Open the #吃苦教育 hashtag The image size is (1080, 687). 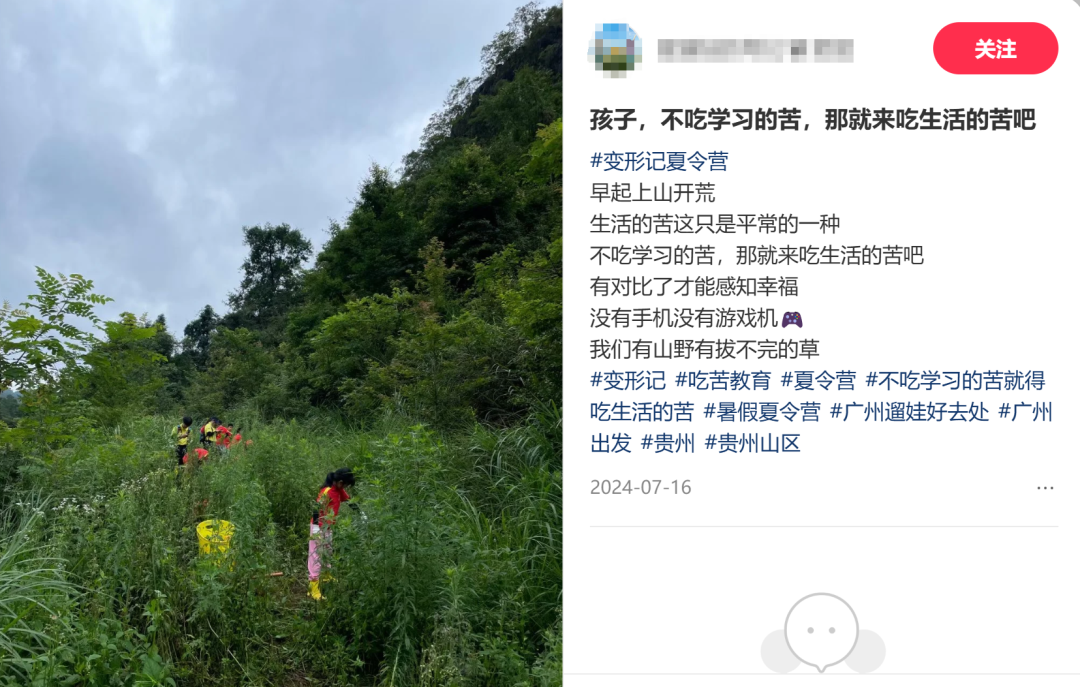point(723,380)
